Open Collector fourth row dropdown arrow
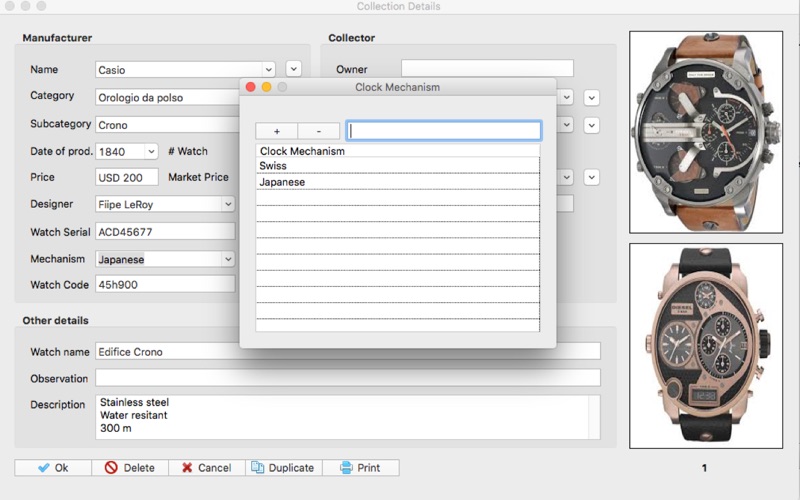 pos(566,177)
